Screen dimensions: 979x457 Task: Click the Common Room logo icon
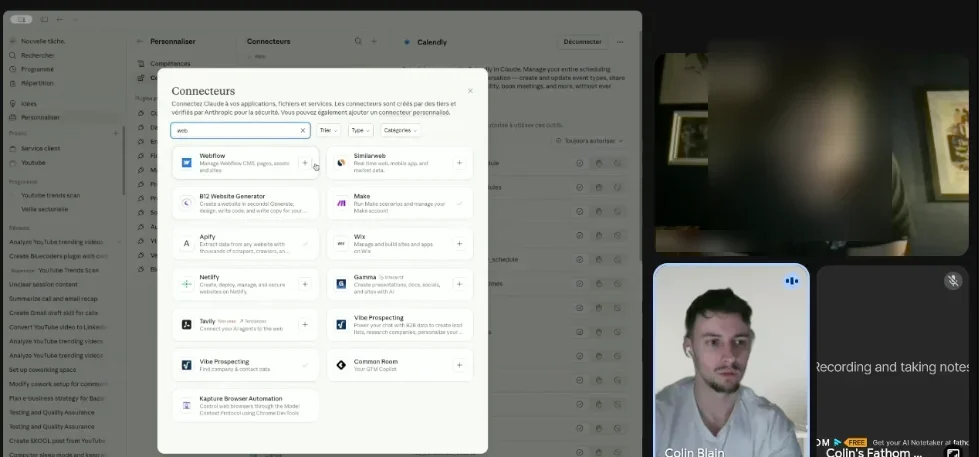[341, 365]
